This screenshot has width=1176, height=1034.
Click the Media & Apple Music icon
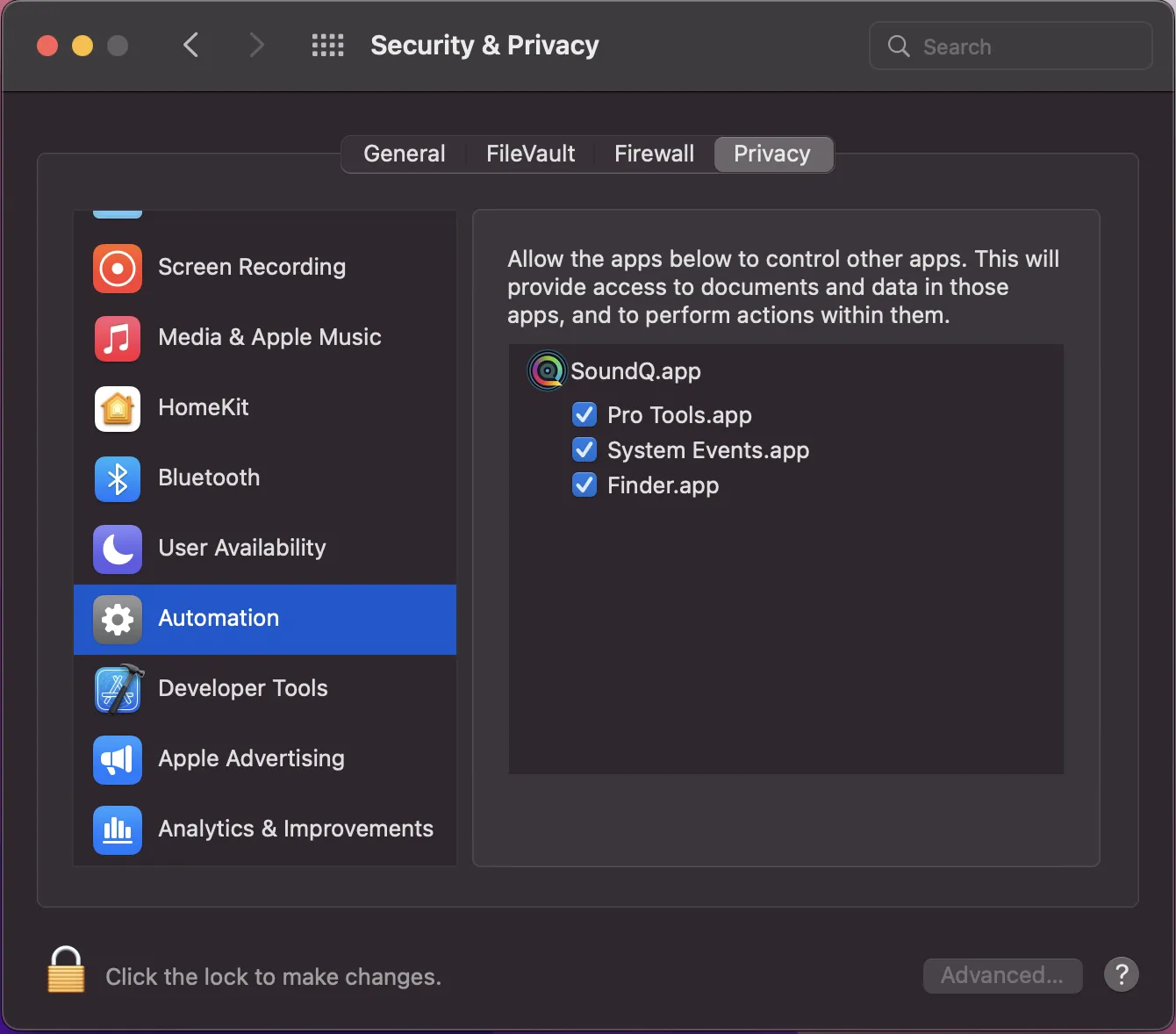(118, 338)
